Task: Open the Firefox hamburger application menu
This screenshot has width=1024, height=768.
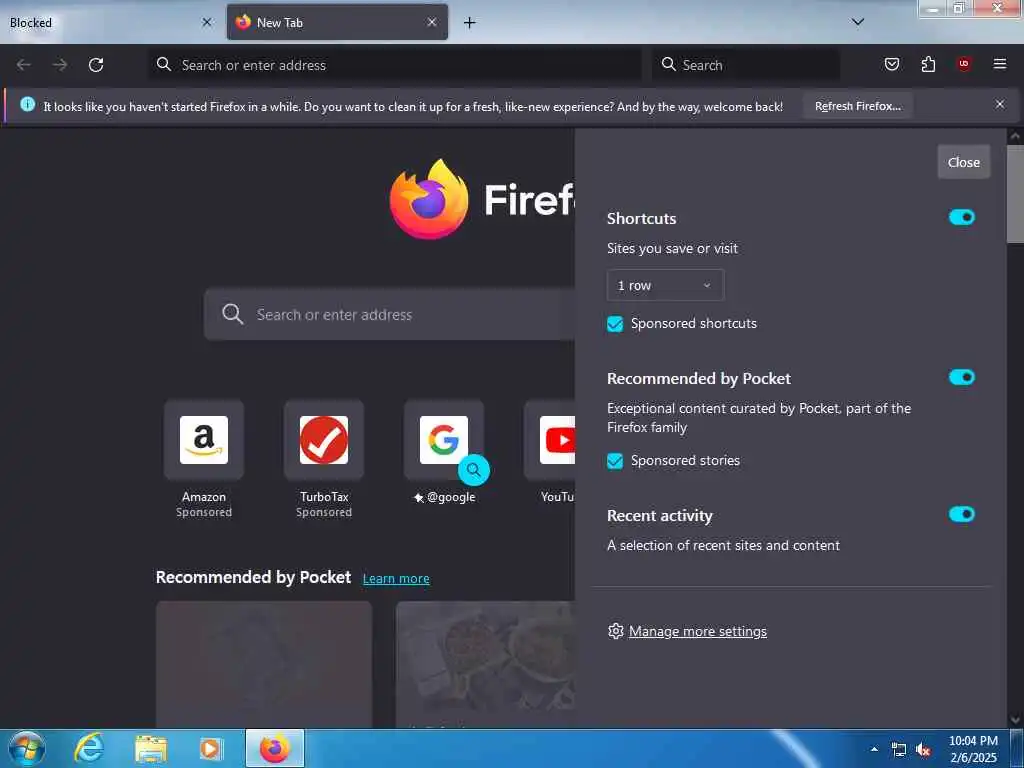Action: [x=1000, y=64]
